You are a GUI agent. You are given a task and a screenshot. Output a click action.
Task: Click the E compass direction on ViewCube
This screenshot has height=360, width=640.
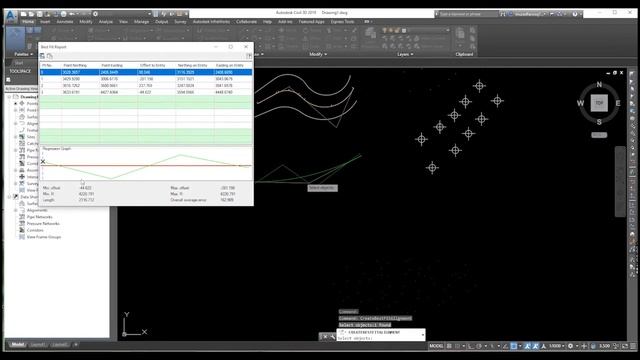pos(618,103)
